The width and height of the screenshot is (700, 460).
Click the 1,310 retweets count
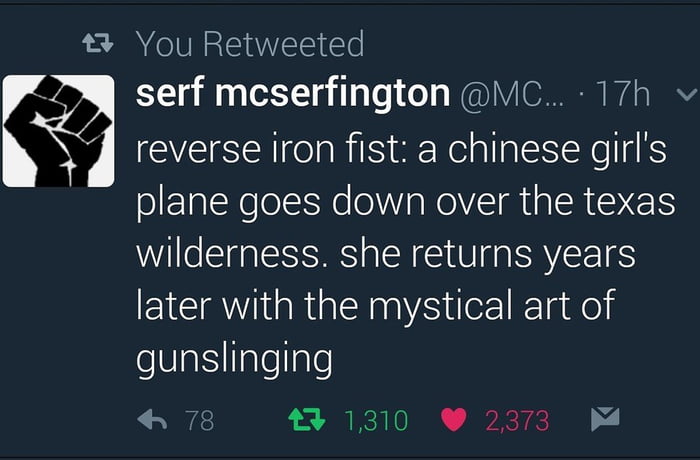[376, 420]
